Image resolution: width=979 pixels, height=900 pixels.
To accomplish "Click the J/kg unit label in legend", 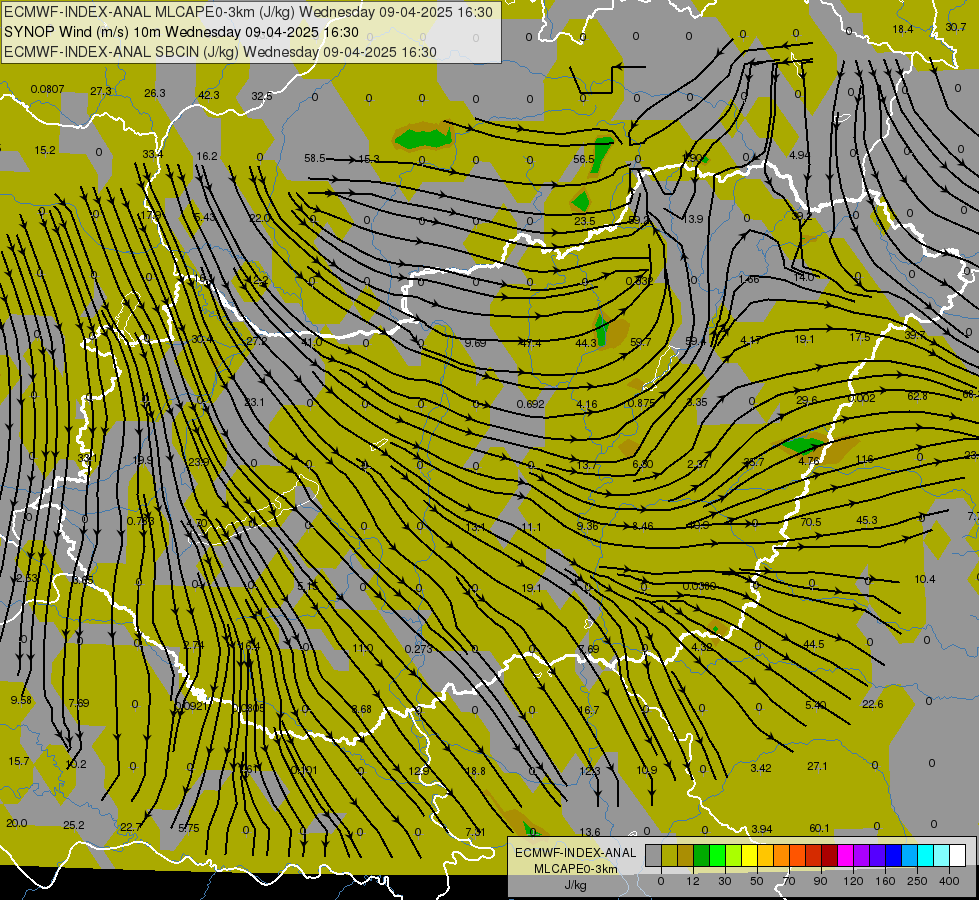I will tap(576, 885).
